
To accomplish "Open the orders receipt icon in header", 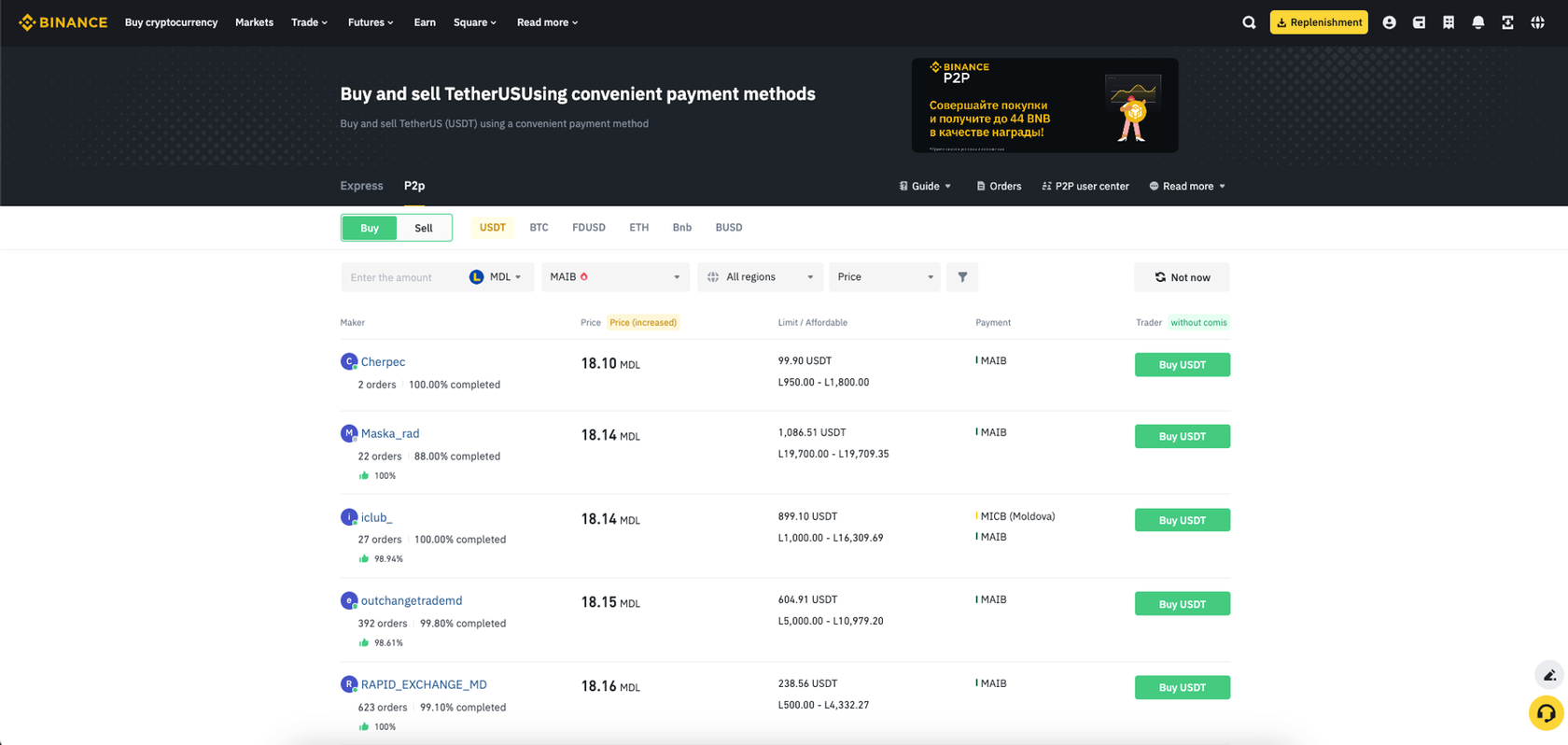I will (x=1449, y=22).
